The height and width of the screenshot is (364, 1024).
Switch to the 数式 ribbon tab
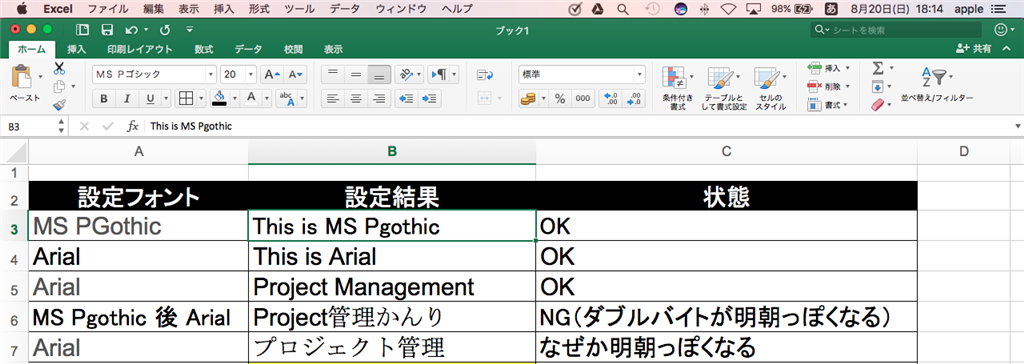tap(204, 49)
